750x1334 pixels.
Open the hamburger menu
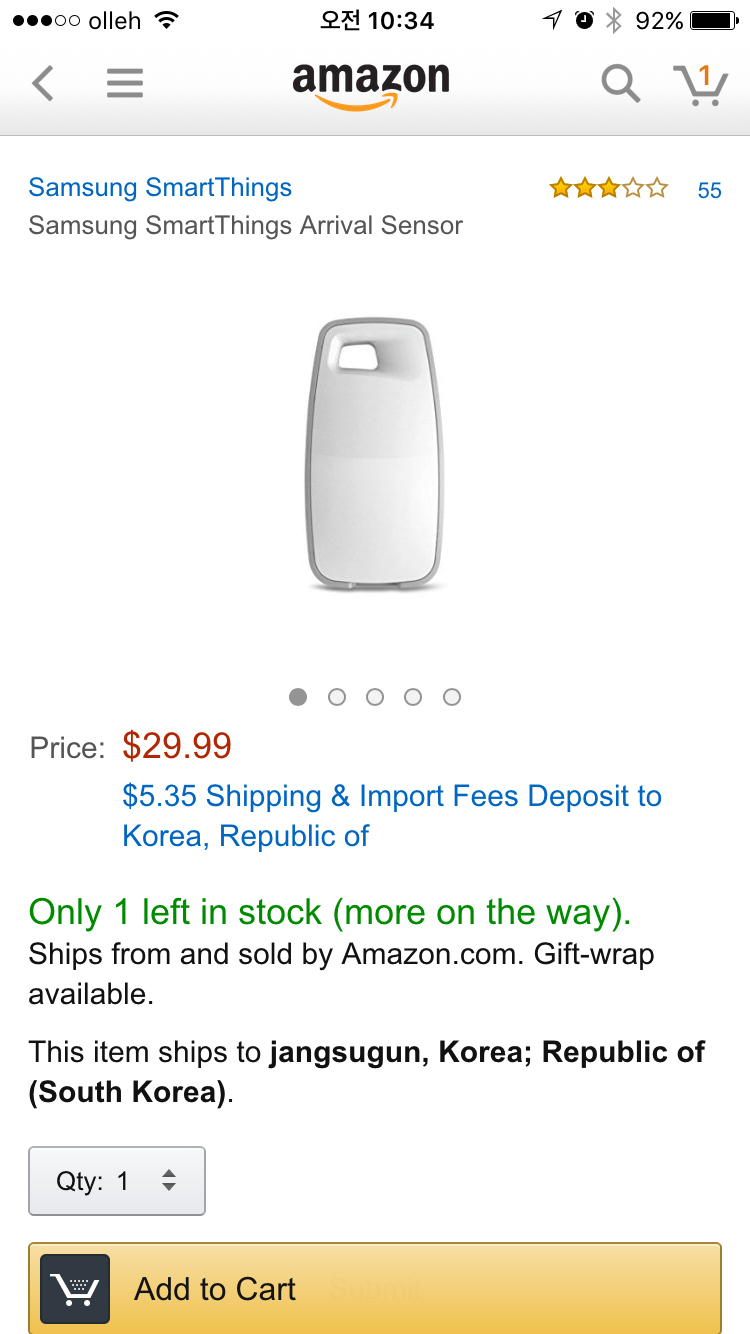[125, 83]
